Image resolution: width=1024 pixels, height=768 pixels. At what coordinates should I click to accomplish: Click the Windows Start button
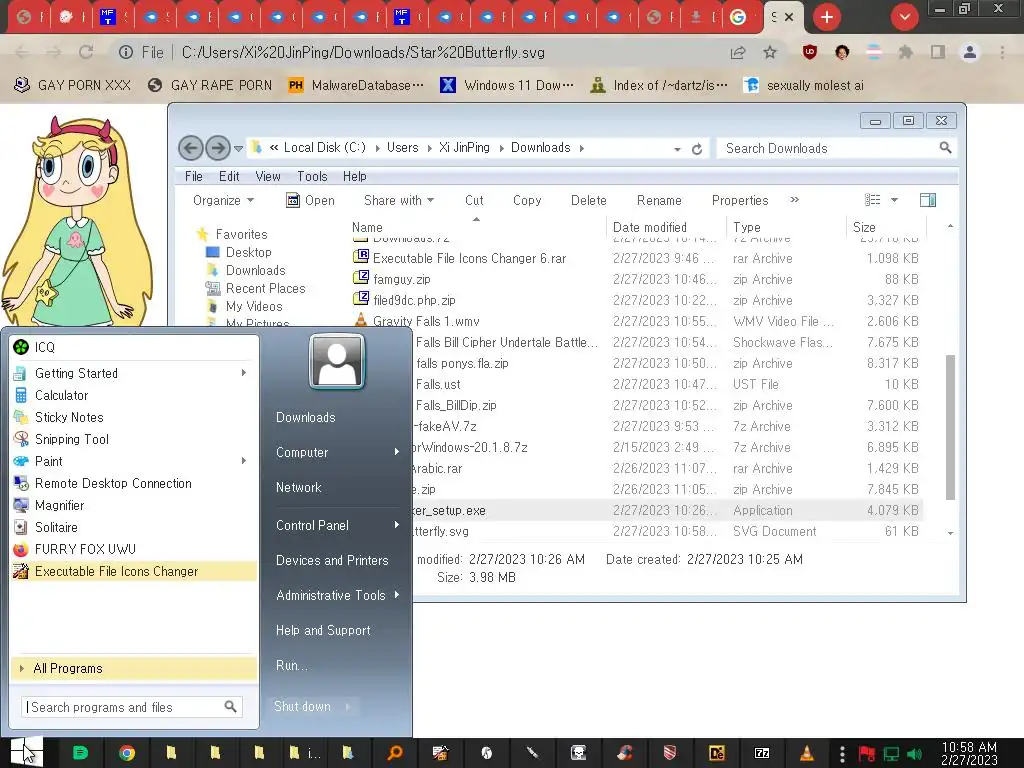[26, 752]
